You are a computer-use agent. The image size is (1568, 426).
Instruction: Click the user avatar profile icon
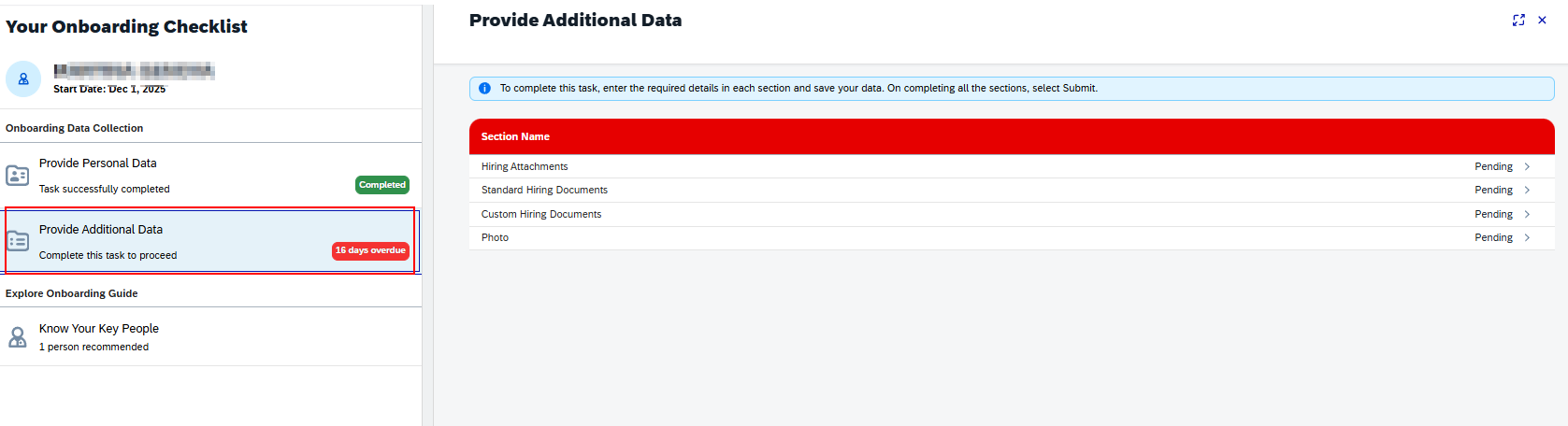[23, 79]
